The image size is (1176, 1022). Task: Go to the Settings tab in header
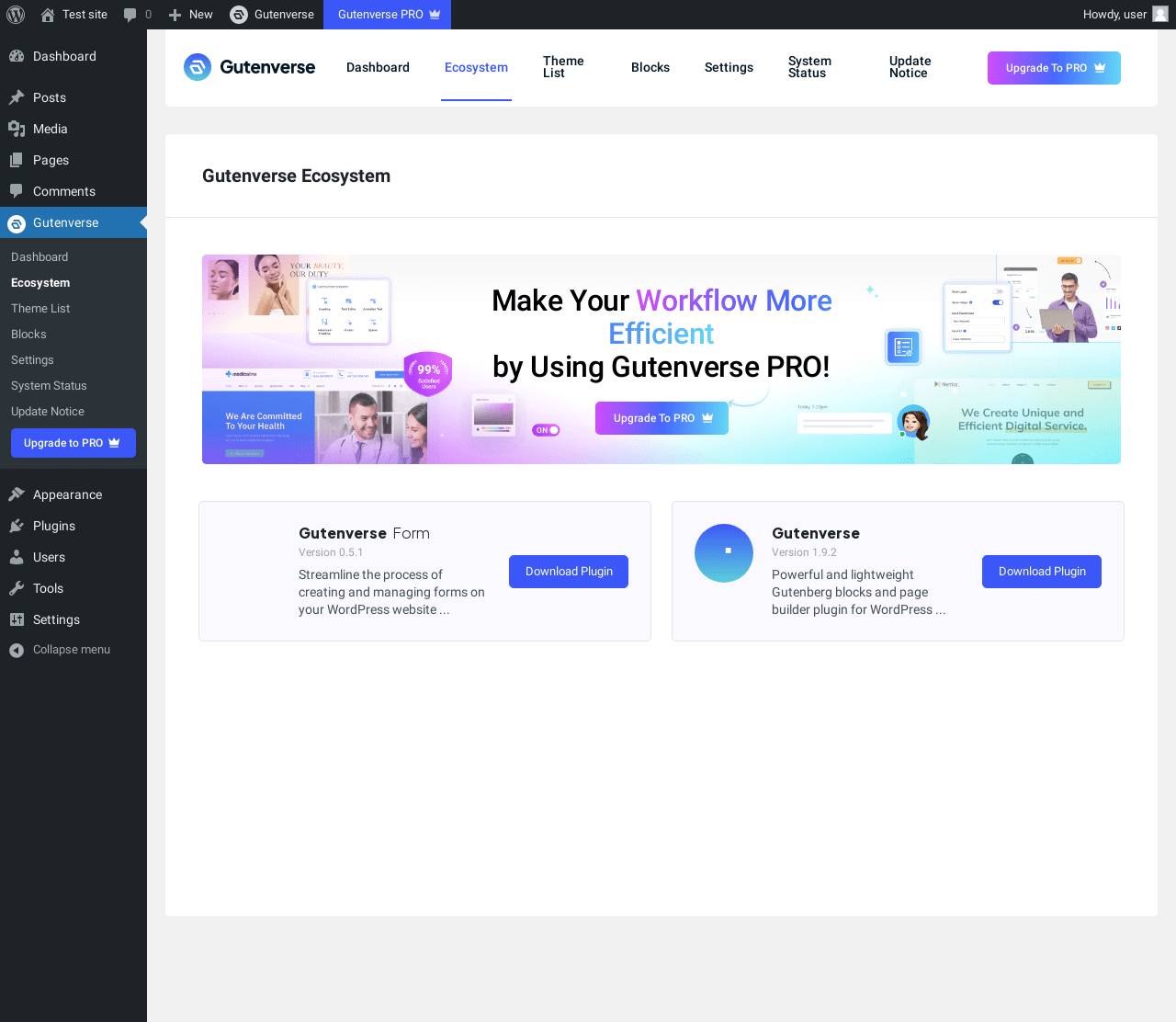(x=729, y=67)
